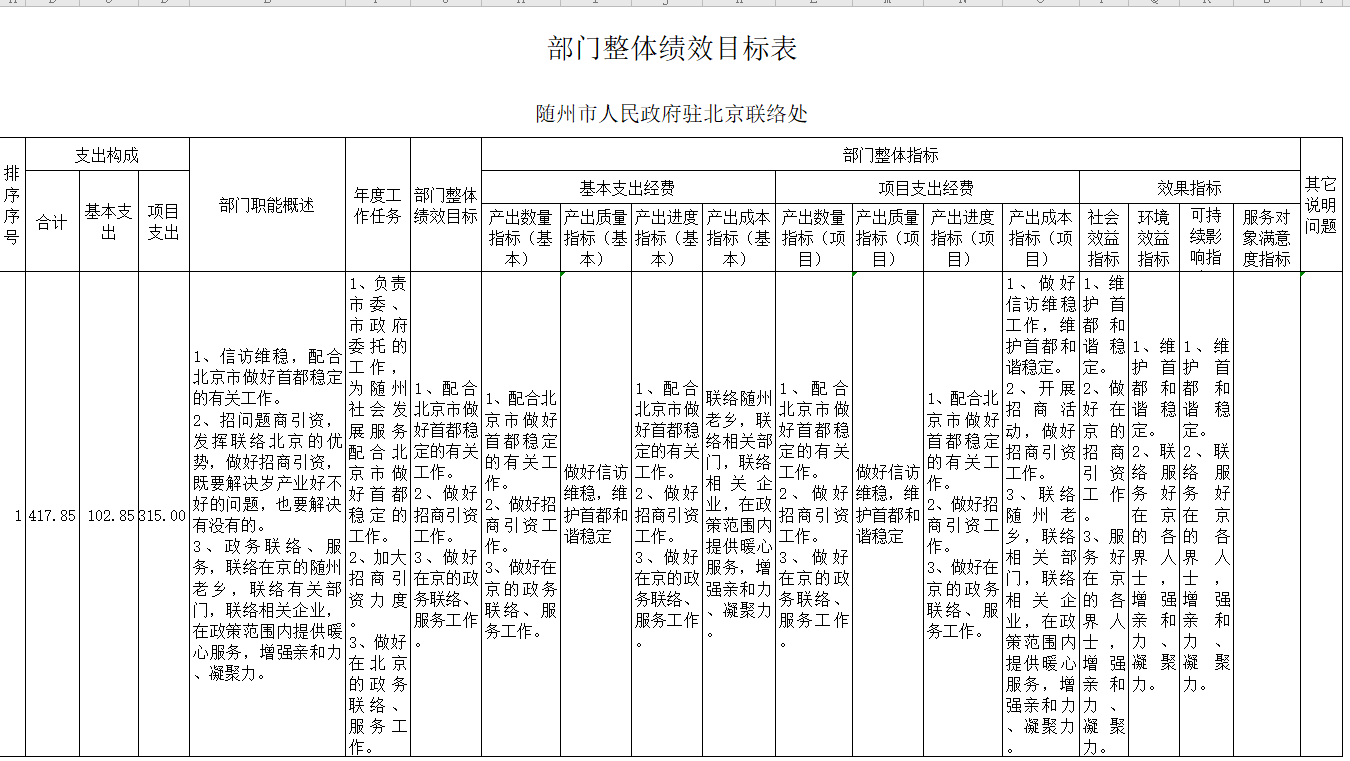Viewport: 1350px width, 761px height.
Task: Click the 部门整体指标 merged header
Action: click(890, 155)
